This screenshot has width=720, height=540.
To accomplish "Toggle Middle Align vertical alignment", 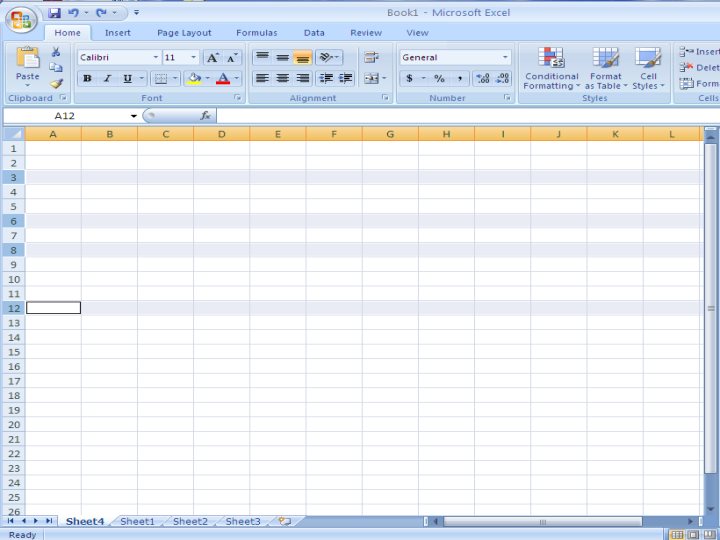I will click(282, 57).
